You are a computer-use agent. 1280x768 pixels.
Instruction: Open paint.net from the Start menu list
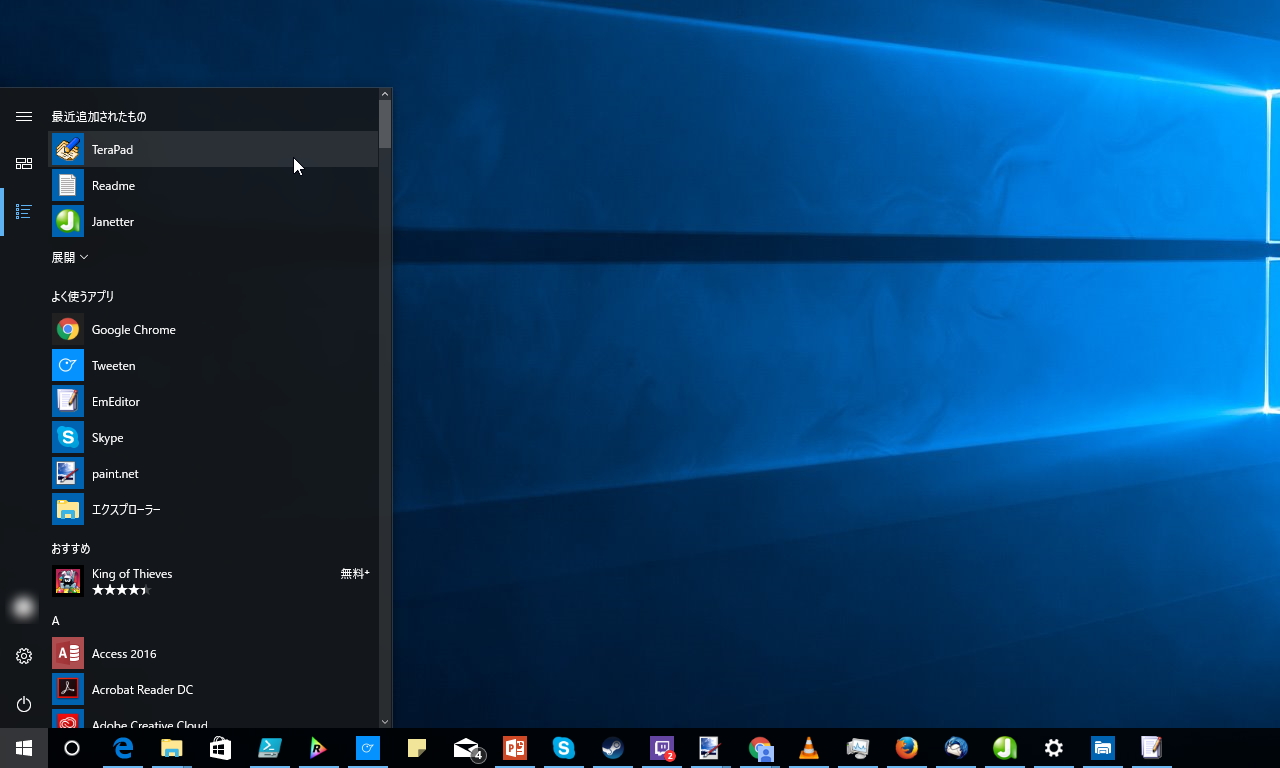[213, 474]
